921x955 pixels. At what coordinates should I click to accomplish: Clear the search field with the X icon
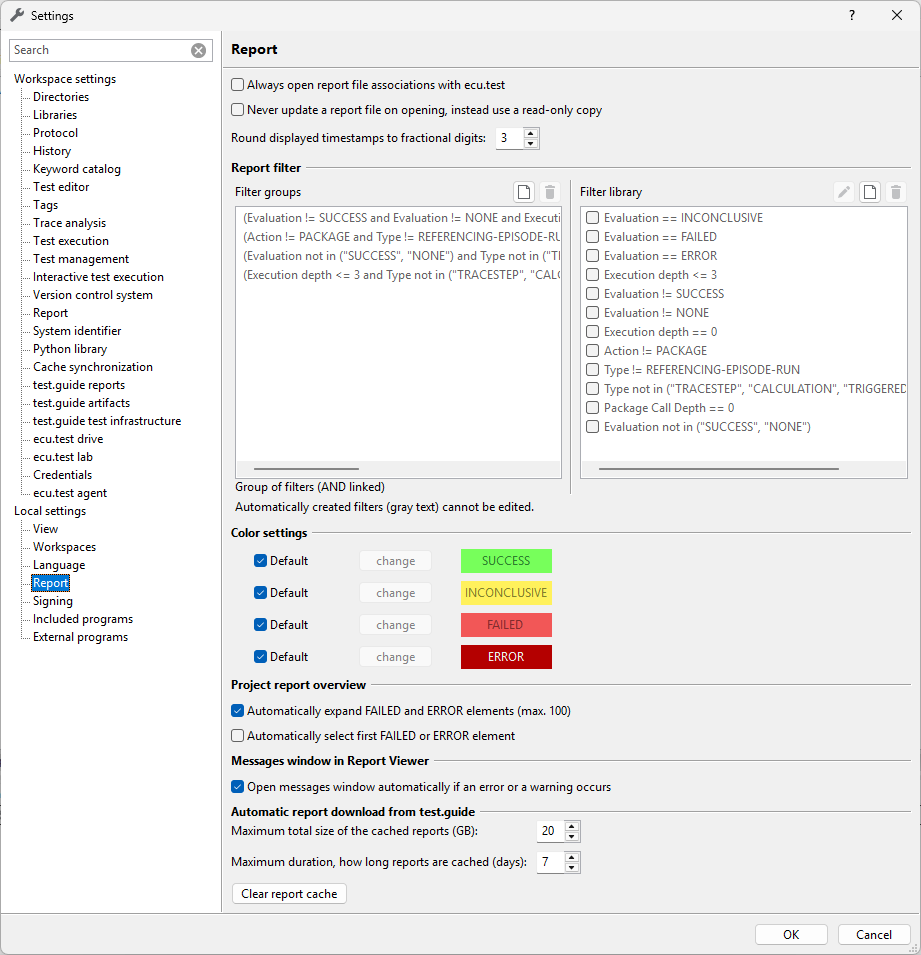(199, 51)
